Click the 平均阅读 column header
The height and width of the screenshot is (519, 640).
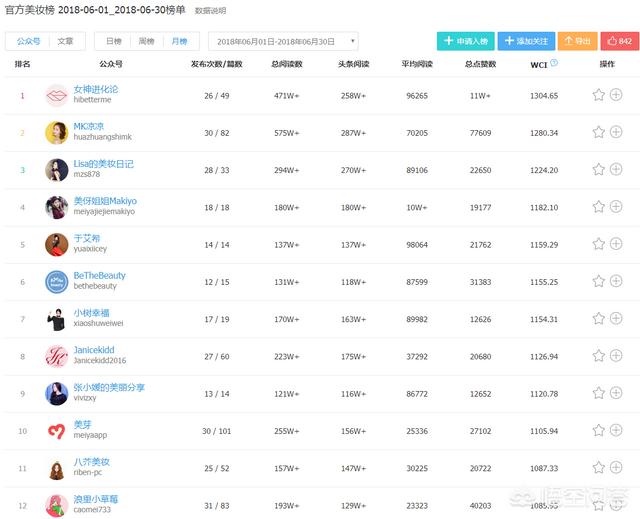click(x=417, y=64)
